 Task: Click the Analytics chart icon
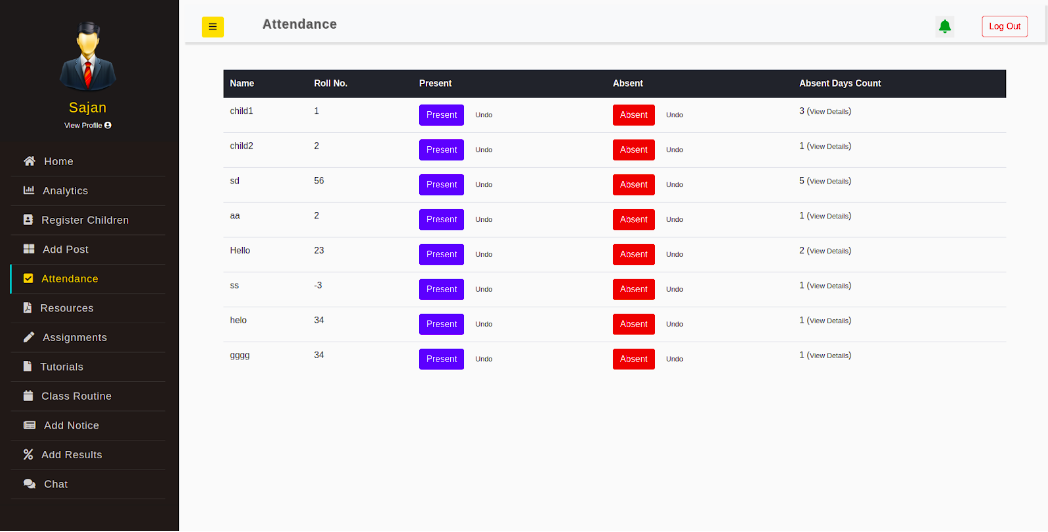(x=29, y=191)
